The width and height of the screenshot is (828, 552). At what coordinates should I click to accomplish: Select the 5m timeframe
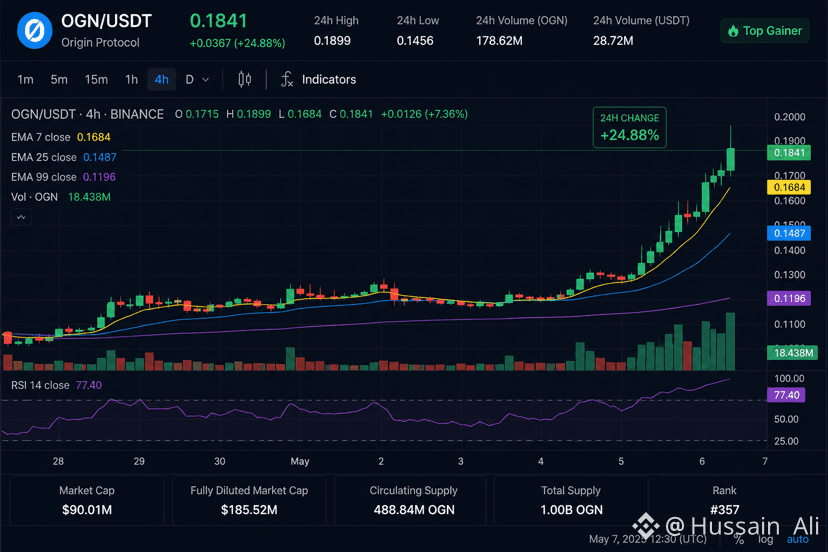click(x=59, y=80)
